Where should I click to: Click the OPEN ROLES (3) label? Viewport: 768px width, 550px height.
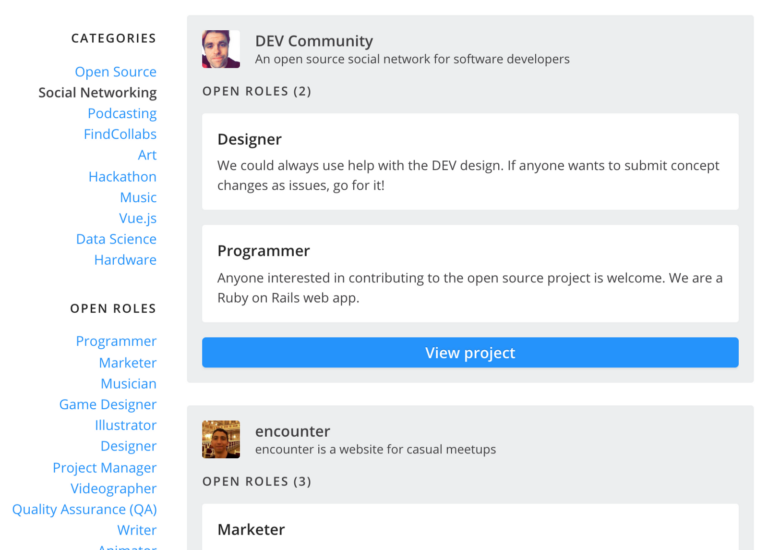click(x=257, y=482)
